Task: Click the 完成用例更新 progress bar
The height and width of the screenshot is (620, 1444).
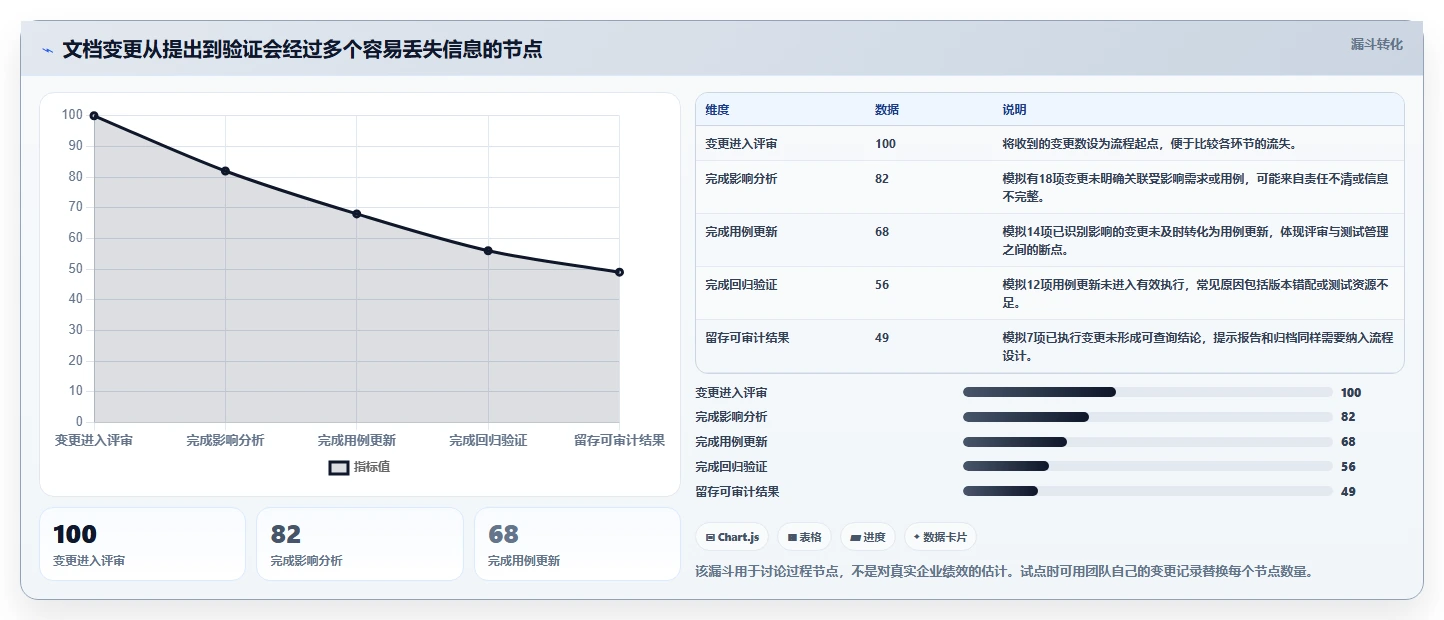Action: pyautogui.click(x=1147, y=442)
